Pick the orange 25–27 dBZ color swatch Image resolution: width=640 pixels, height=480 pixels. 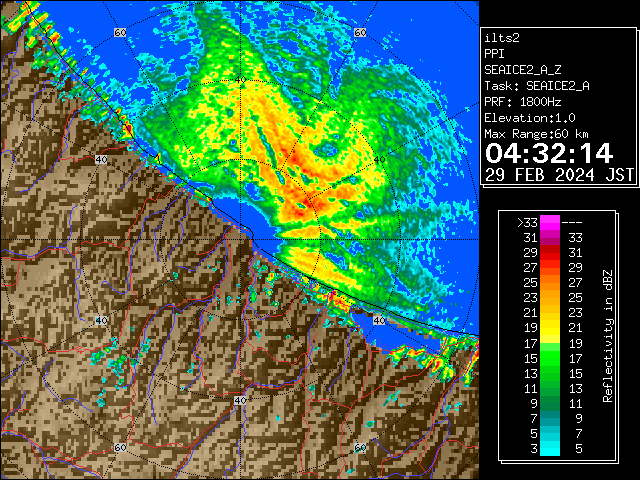click(550, 282)
